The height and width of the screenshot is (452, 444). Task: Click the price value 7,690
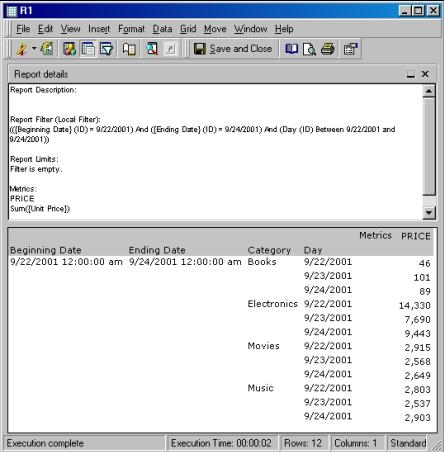[x=418, y=320]
